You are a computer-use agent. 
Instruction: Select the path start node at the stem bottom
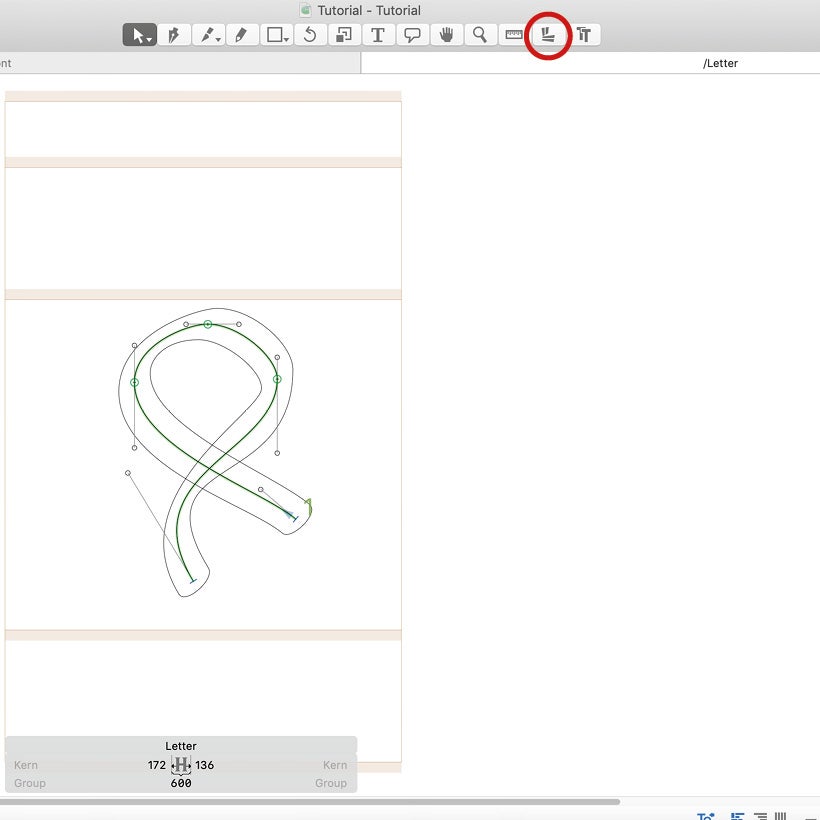[x=192, y=580]
